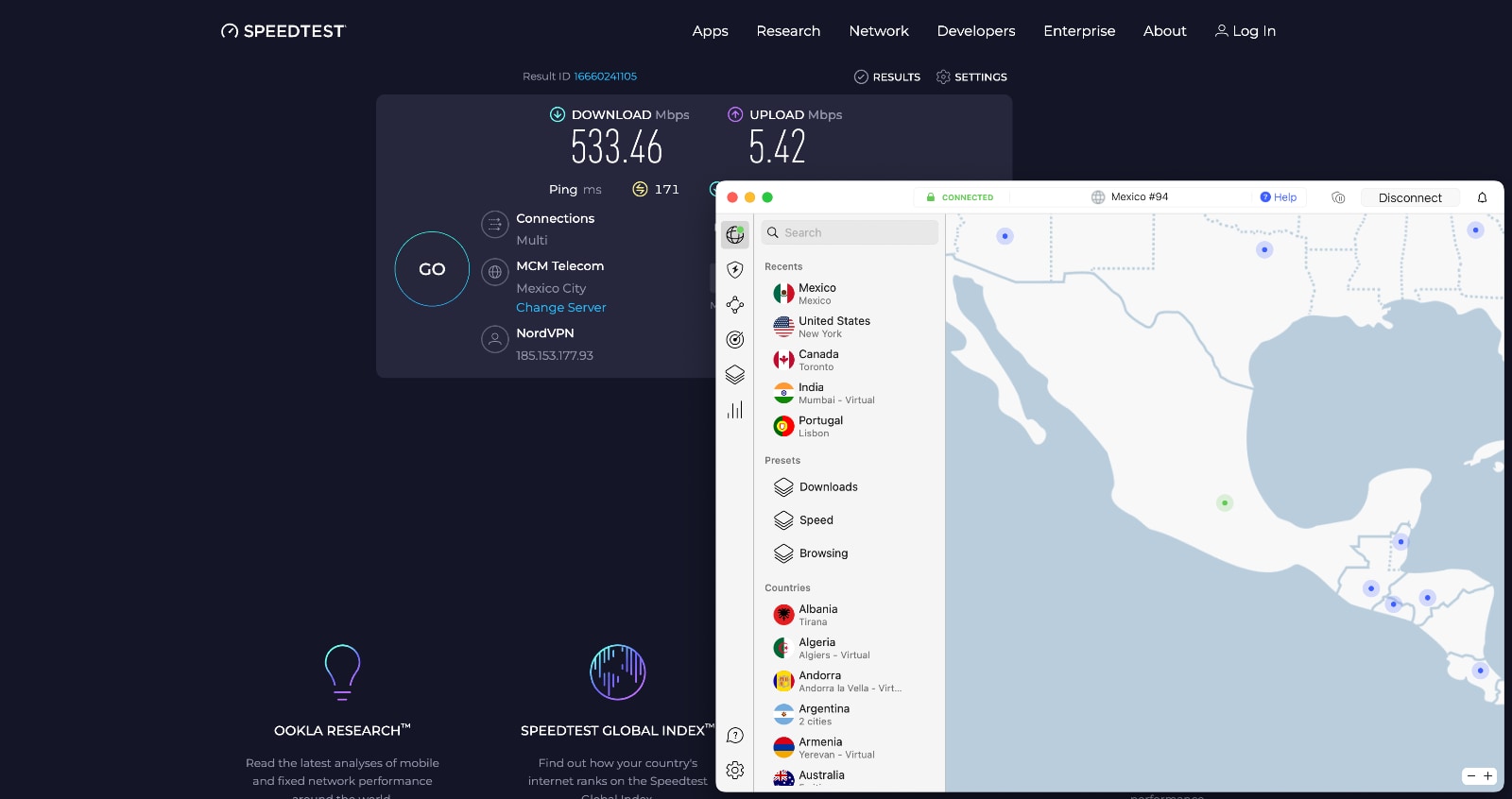Click the NordVPN user profile icon on Speedtest
The image size is (1512, 799).
click(495, 339)
